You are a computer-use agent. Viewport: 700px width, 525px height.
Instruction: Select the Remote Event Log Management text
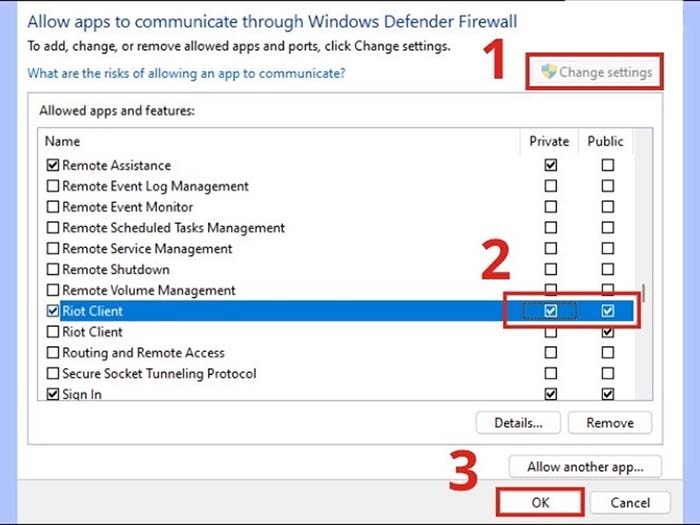(x=155, y=186)
